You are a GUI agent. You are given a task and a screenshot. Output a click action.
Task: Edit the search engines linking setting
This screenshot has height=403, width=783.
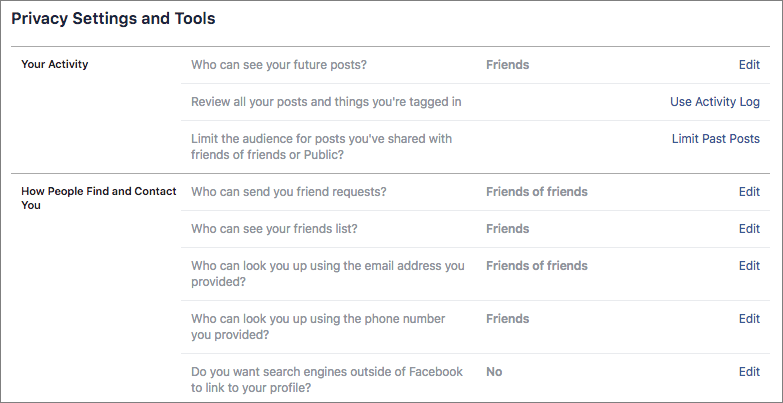[749, 372]
